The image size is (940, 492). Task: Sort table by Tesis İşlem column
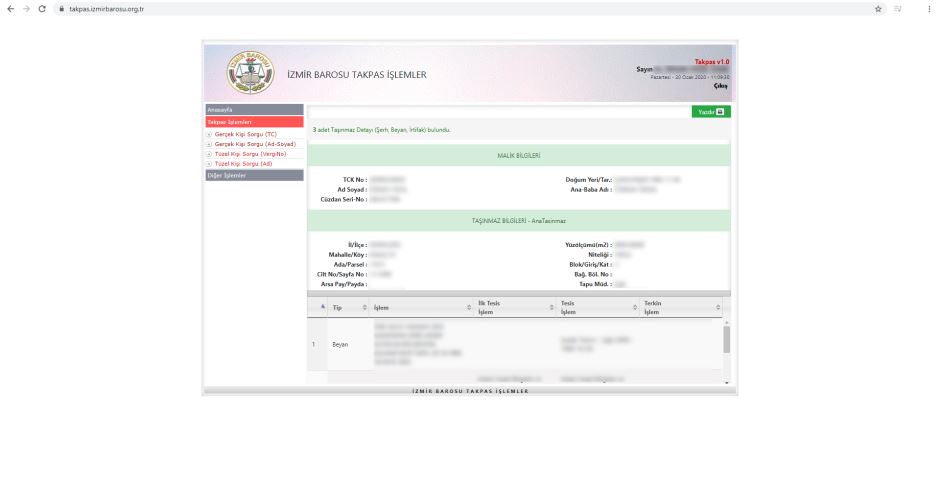click(598, 307)
